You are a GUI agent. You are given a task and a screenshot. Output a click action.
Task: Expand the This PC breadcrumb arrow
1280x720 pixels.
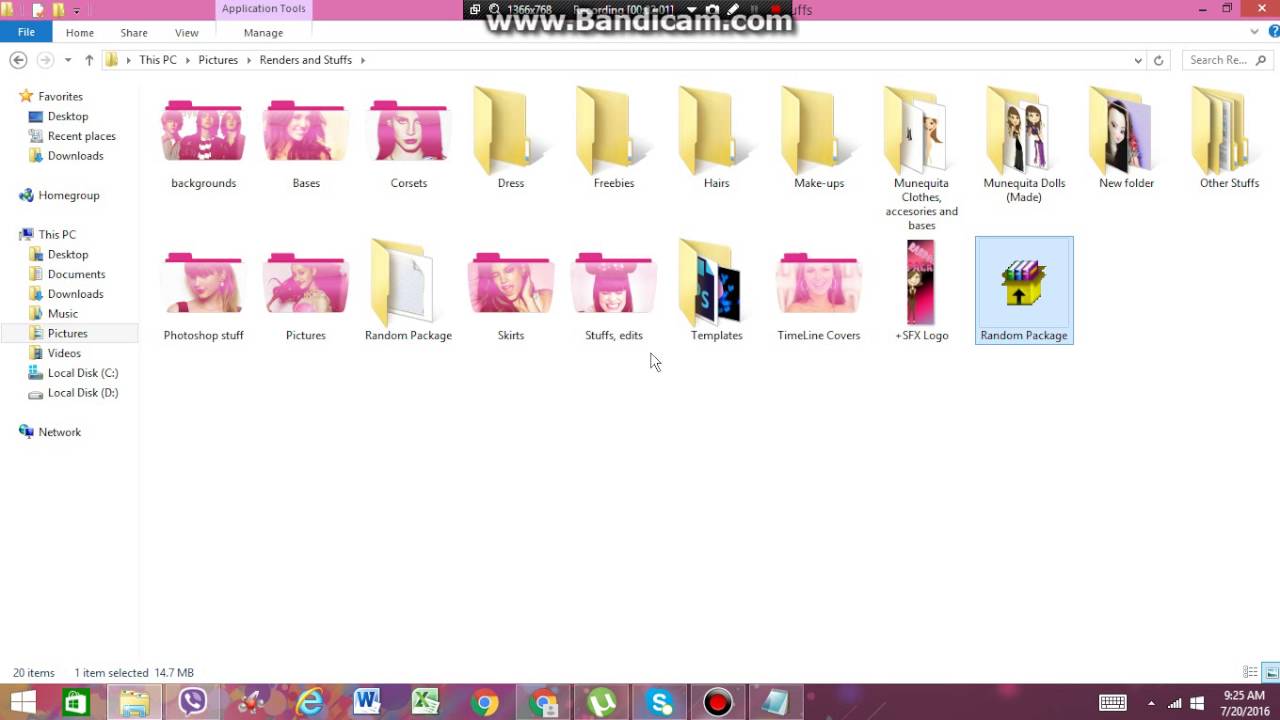(187, 60)
